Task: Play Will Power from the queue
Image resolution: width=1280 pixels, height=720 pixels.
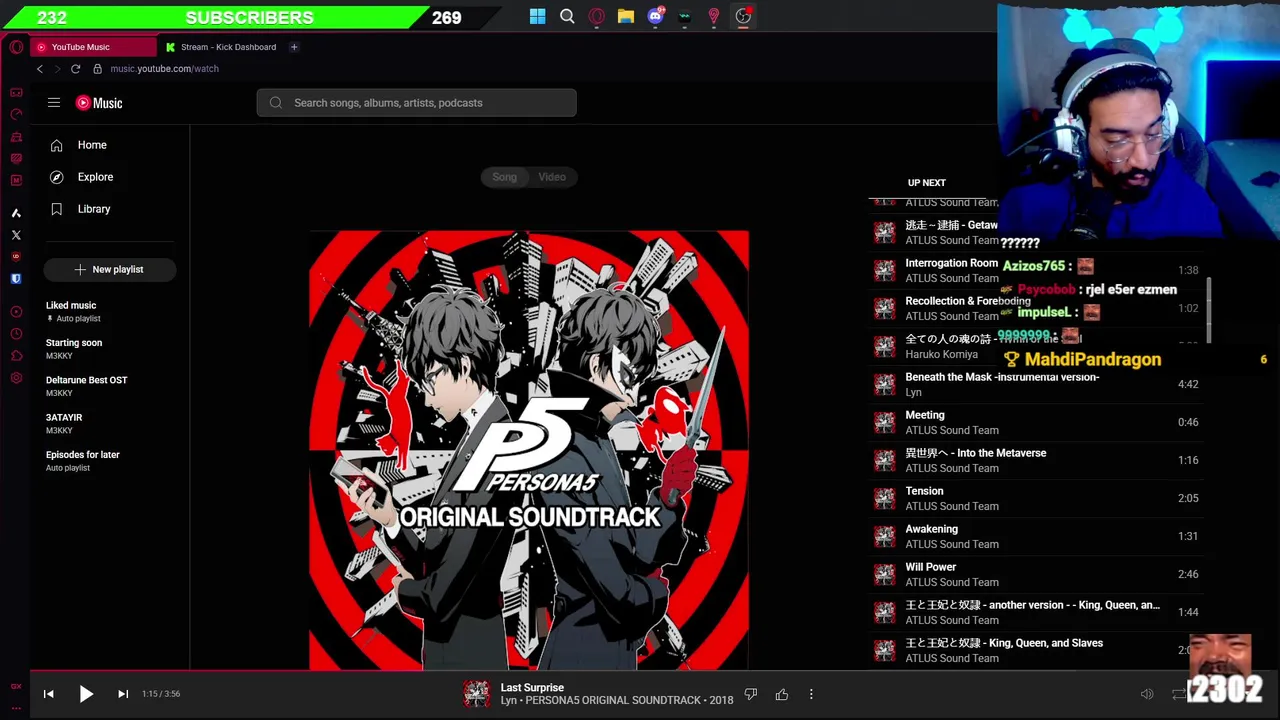Action: [1036, 574]
